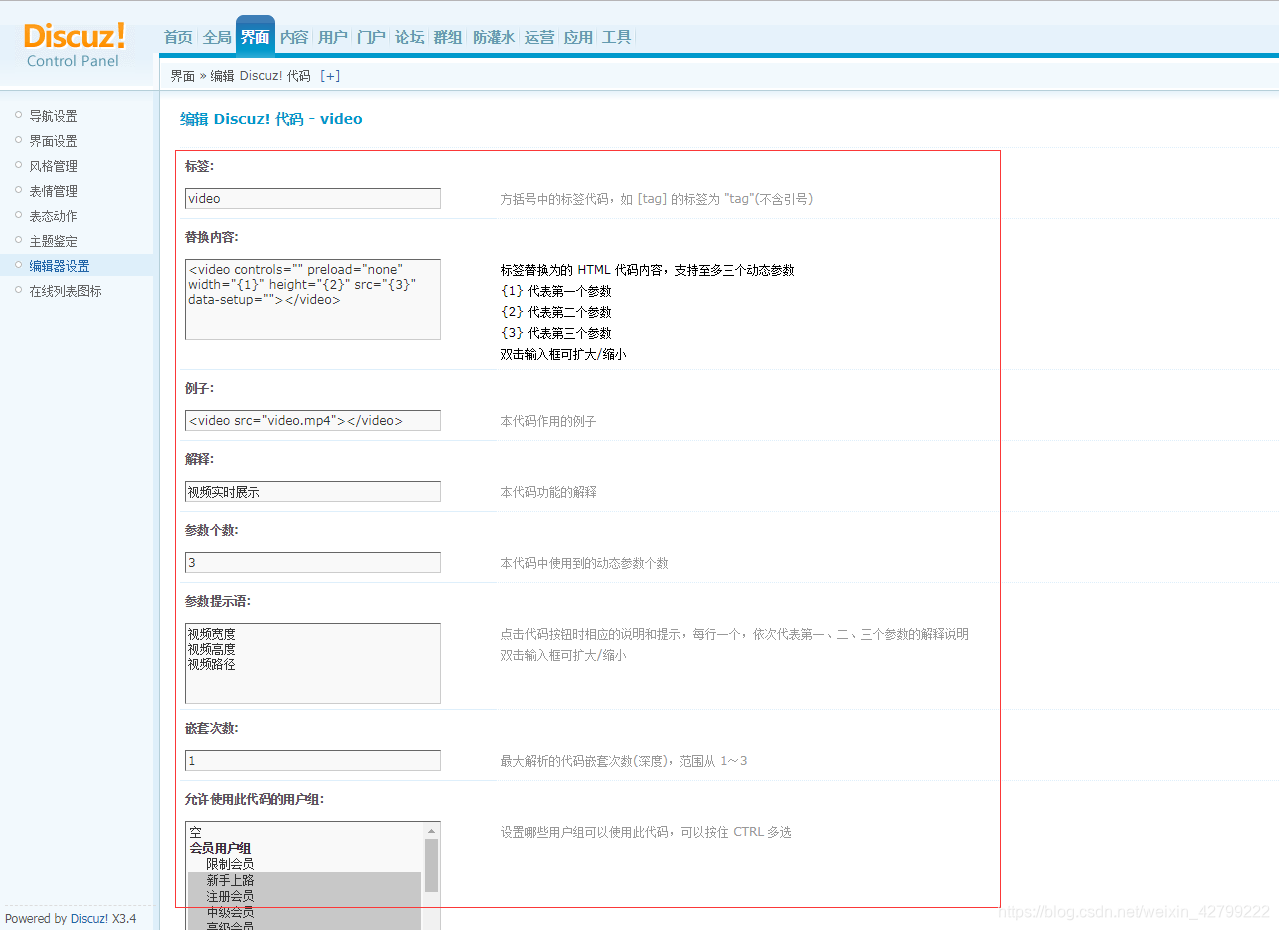Click the Discuz! Control Panel logo
Viewport: 1279px width, 930px height.
[74, 44]
